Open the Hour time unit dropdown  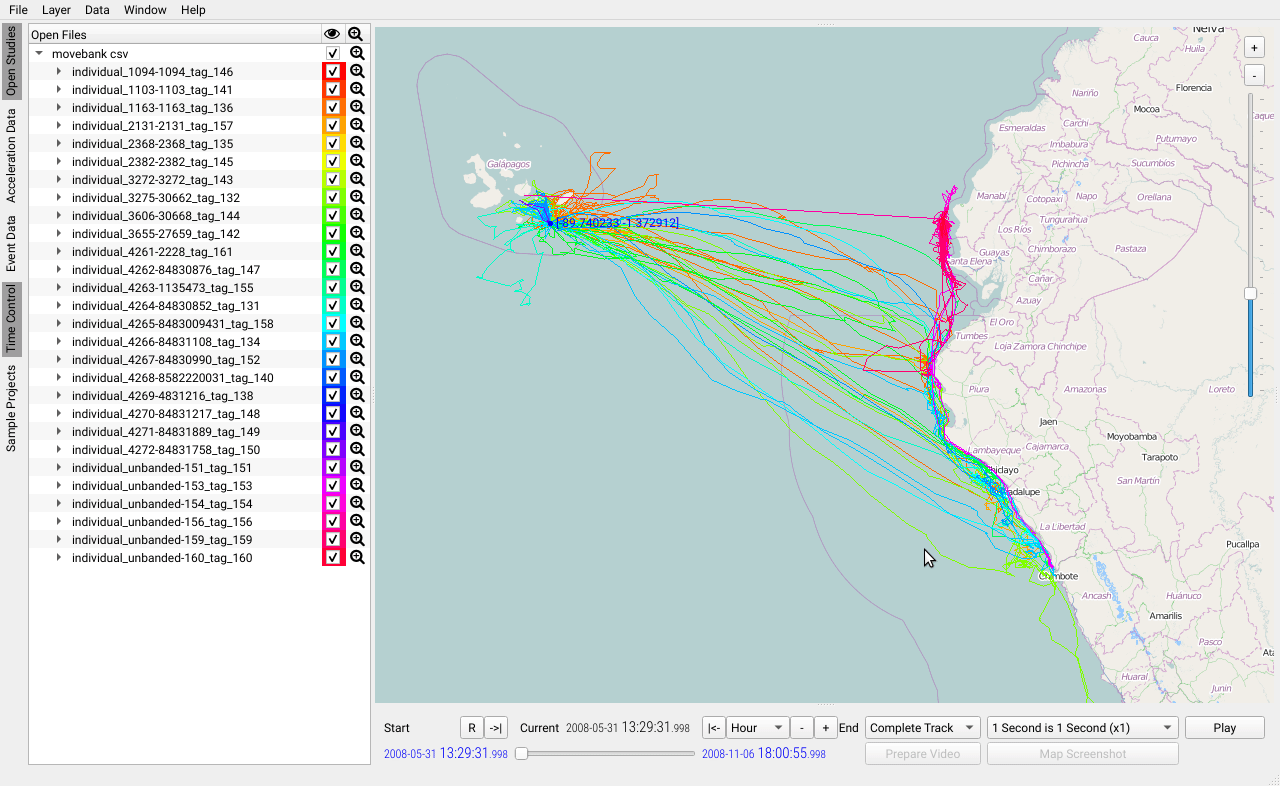(757, 728)
